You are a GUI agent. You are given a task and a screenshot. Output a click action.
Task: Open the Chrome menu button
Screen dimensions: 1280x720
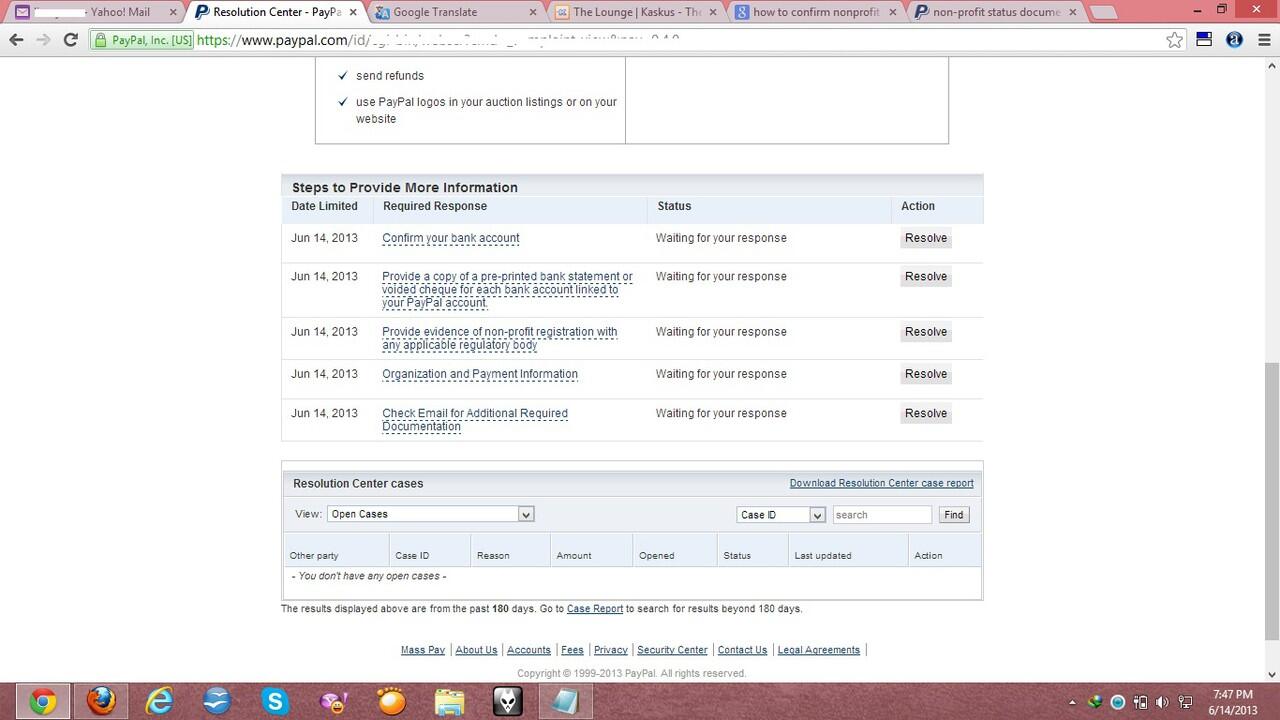click(x=1265, y=40)
